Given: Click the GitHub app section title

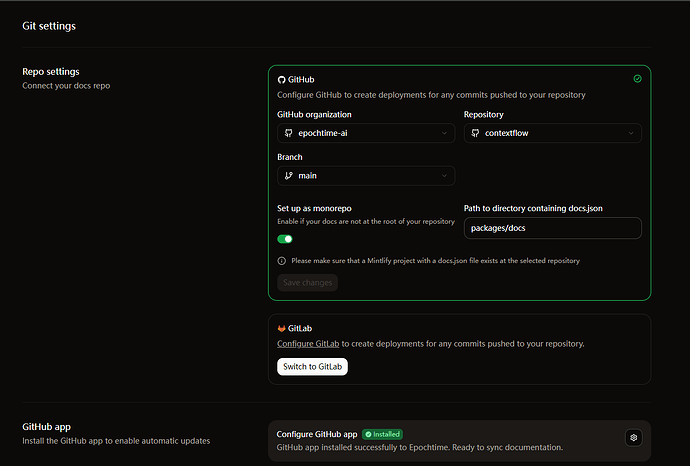Looking at the screenshot, I should (x=46, y=426).
